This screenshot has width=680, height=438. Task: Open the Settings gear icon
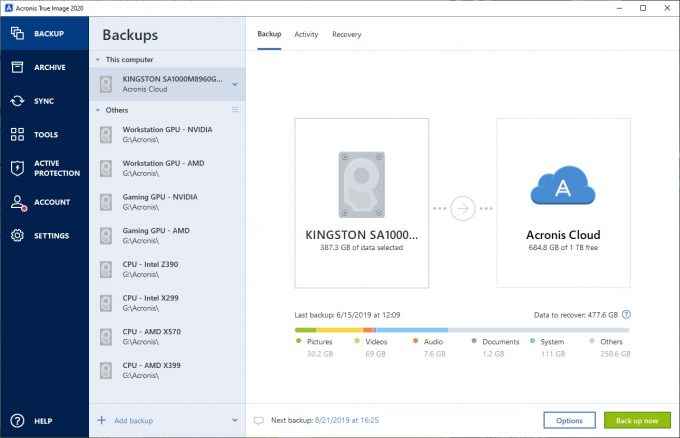pos(17,235)
